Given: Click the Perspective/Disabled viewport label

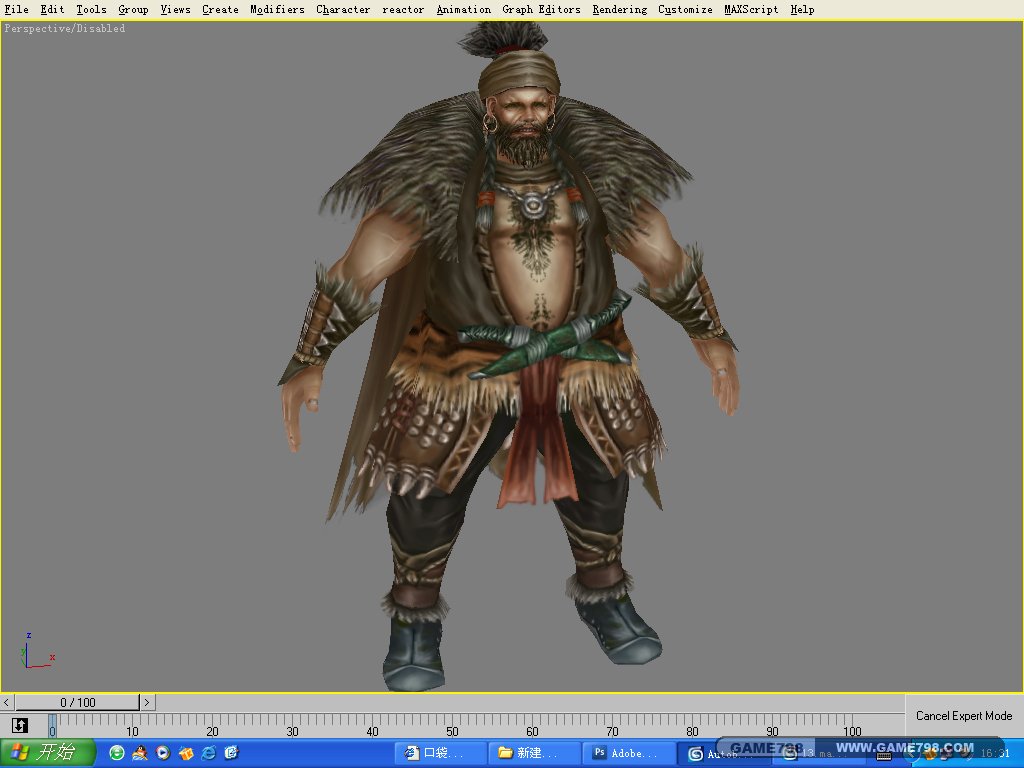Looking at the screenshot, I should click(65, 29).
